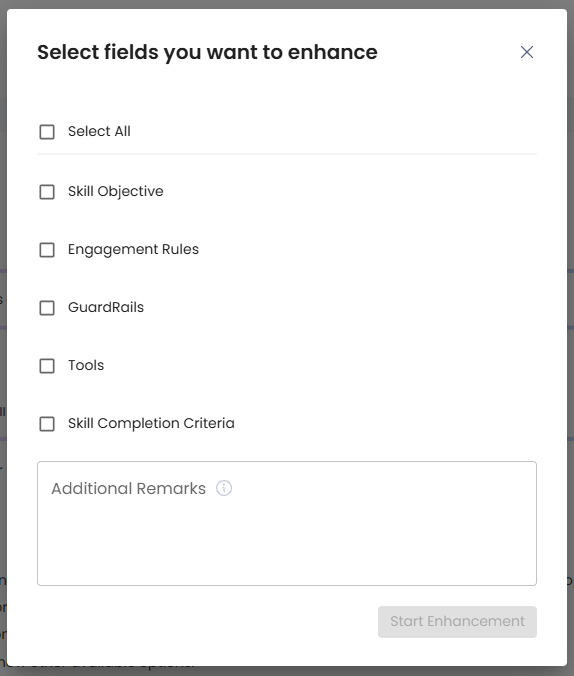Click the 'Additional Remarks' placeholder label
This screenshot has height=676, width=574.
click(129, 488)
